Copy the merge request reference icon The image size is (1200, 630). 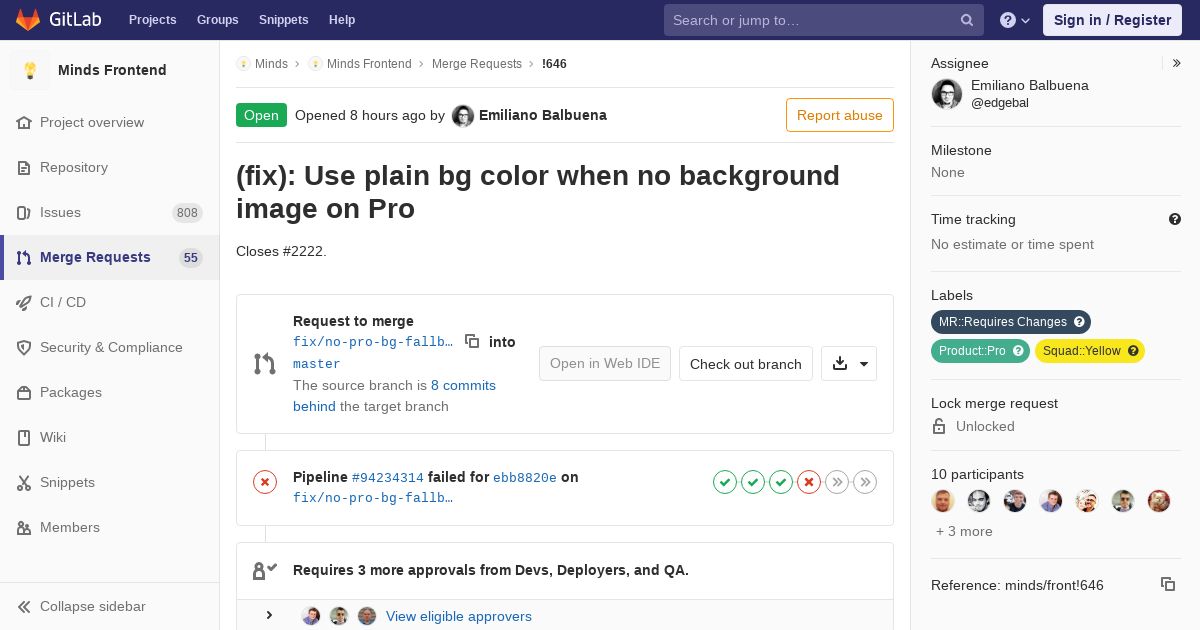(1167, 584)
